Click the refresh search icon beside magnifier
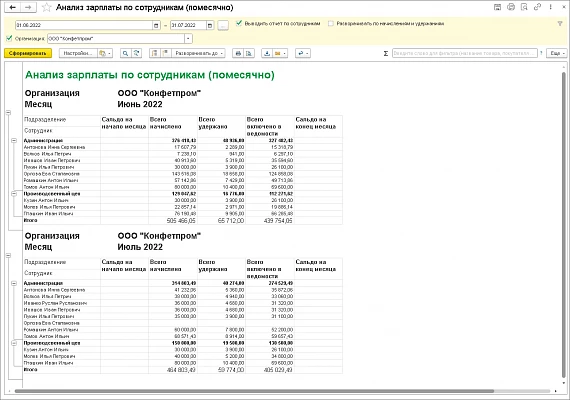This screenshot has width=570, height=400. [x=136, y=53]
